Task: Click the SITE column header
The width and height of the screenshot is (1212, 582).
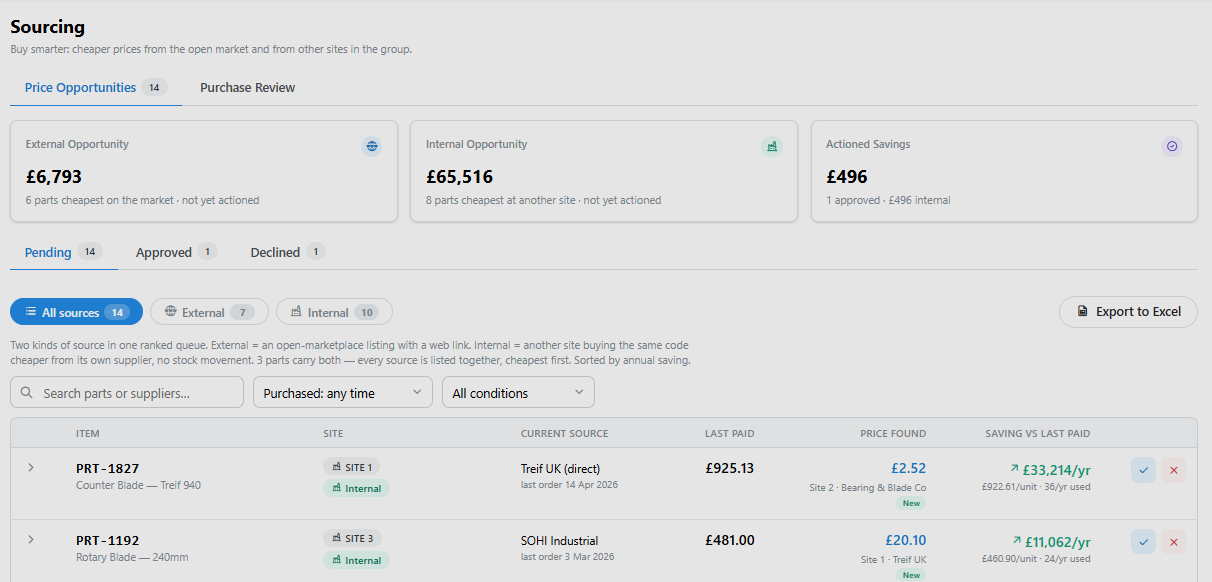Action: [333, 433]
